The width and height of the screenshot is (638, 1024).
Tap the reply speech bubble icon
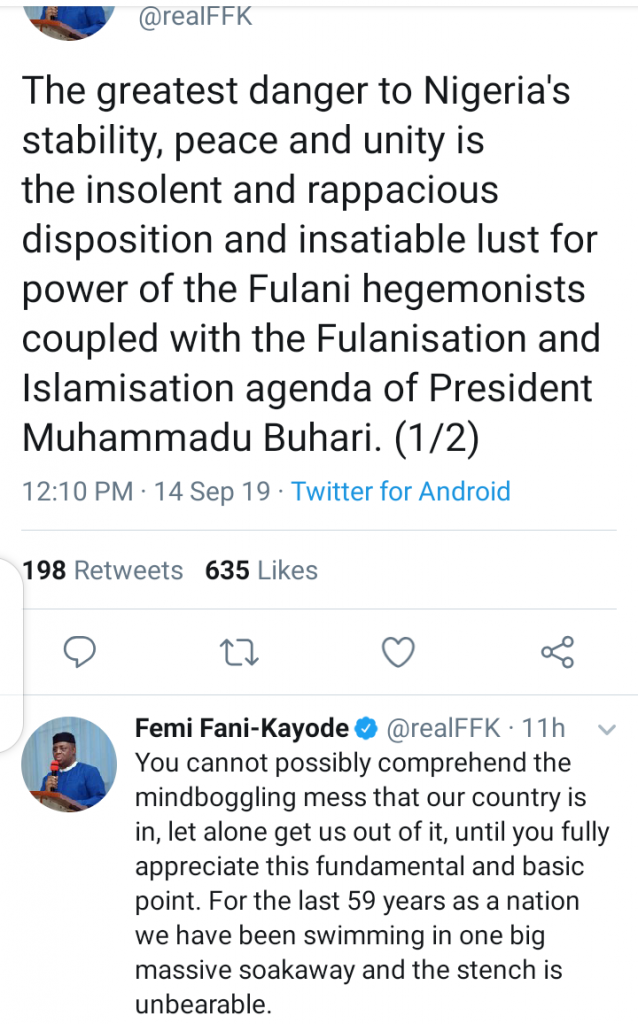point(79,652)
